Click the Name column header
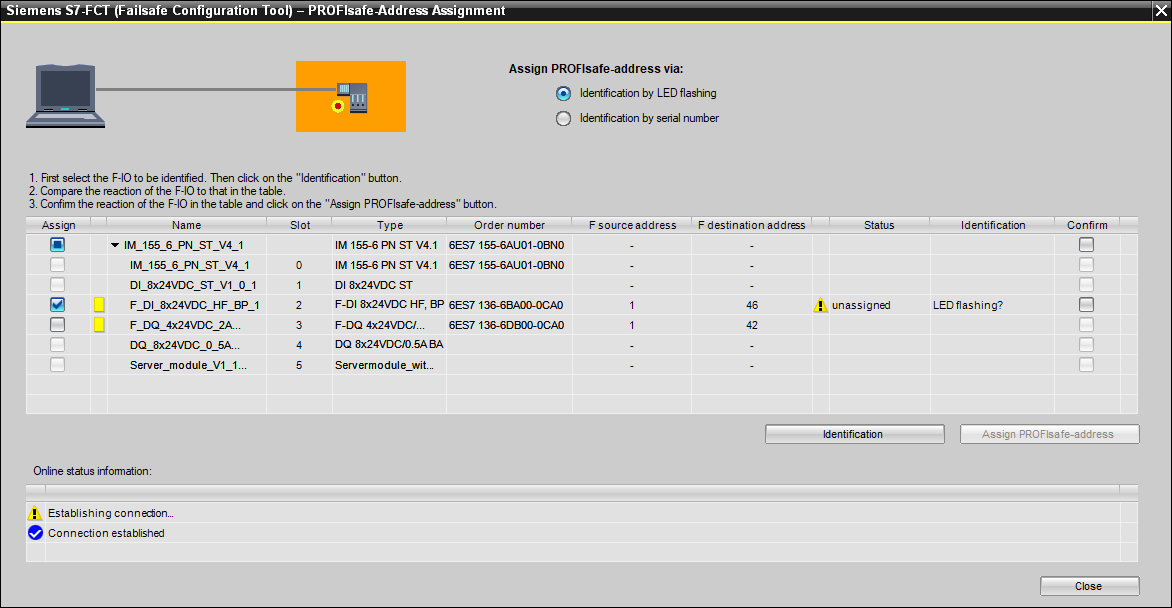 pos(186,225)
